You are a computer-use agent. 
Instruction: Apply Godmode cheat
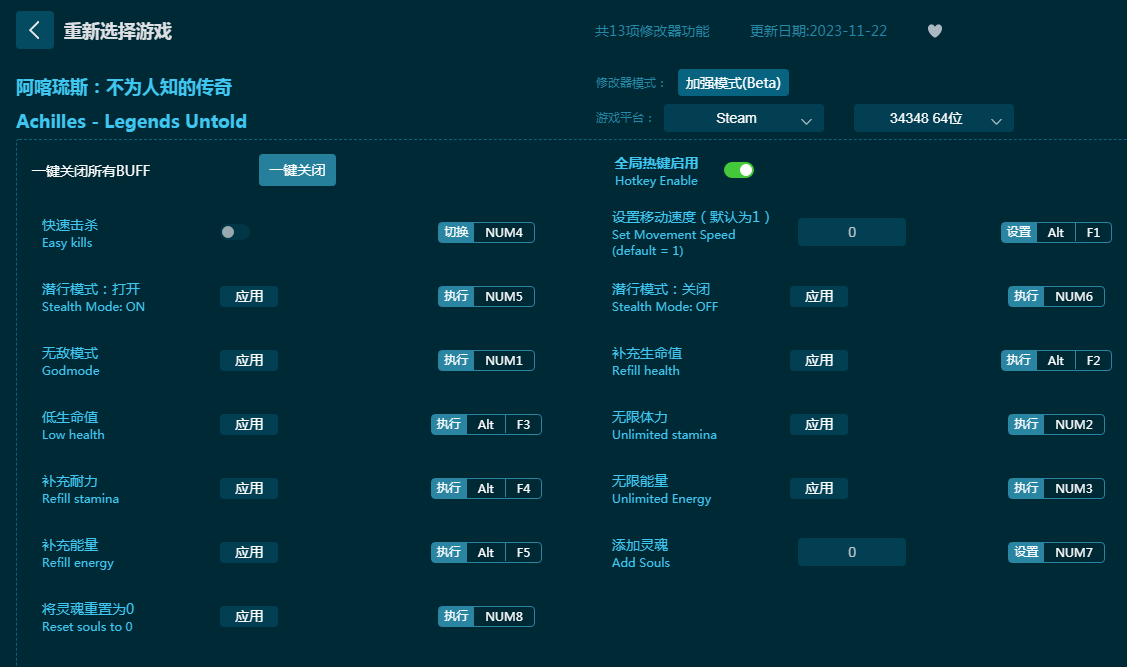pyautogui.click(x=249, y=361)
